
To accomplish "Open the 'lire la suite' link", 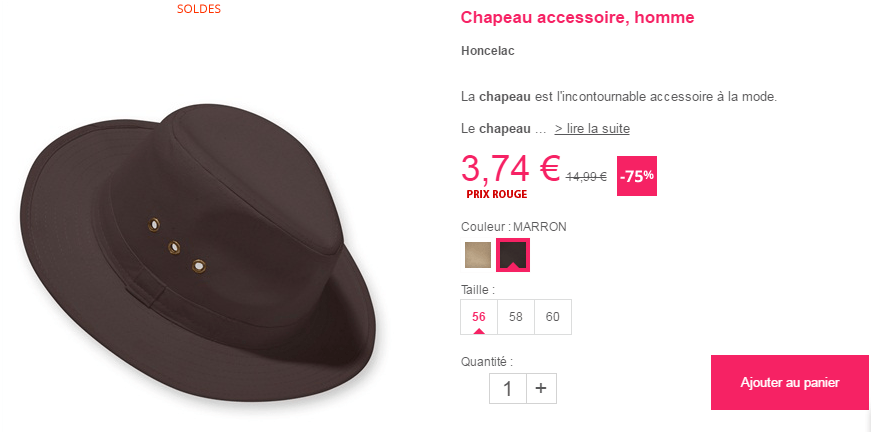I will (x=592, y=129).
